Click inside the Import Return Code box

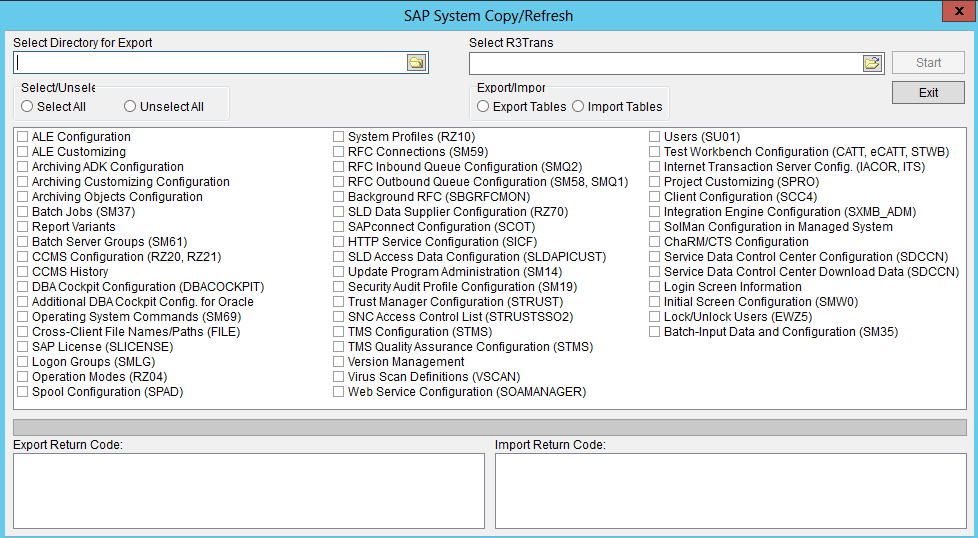(x=730, y=491)
